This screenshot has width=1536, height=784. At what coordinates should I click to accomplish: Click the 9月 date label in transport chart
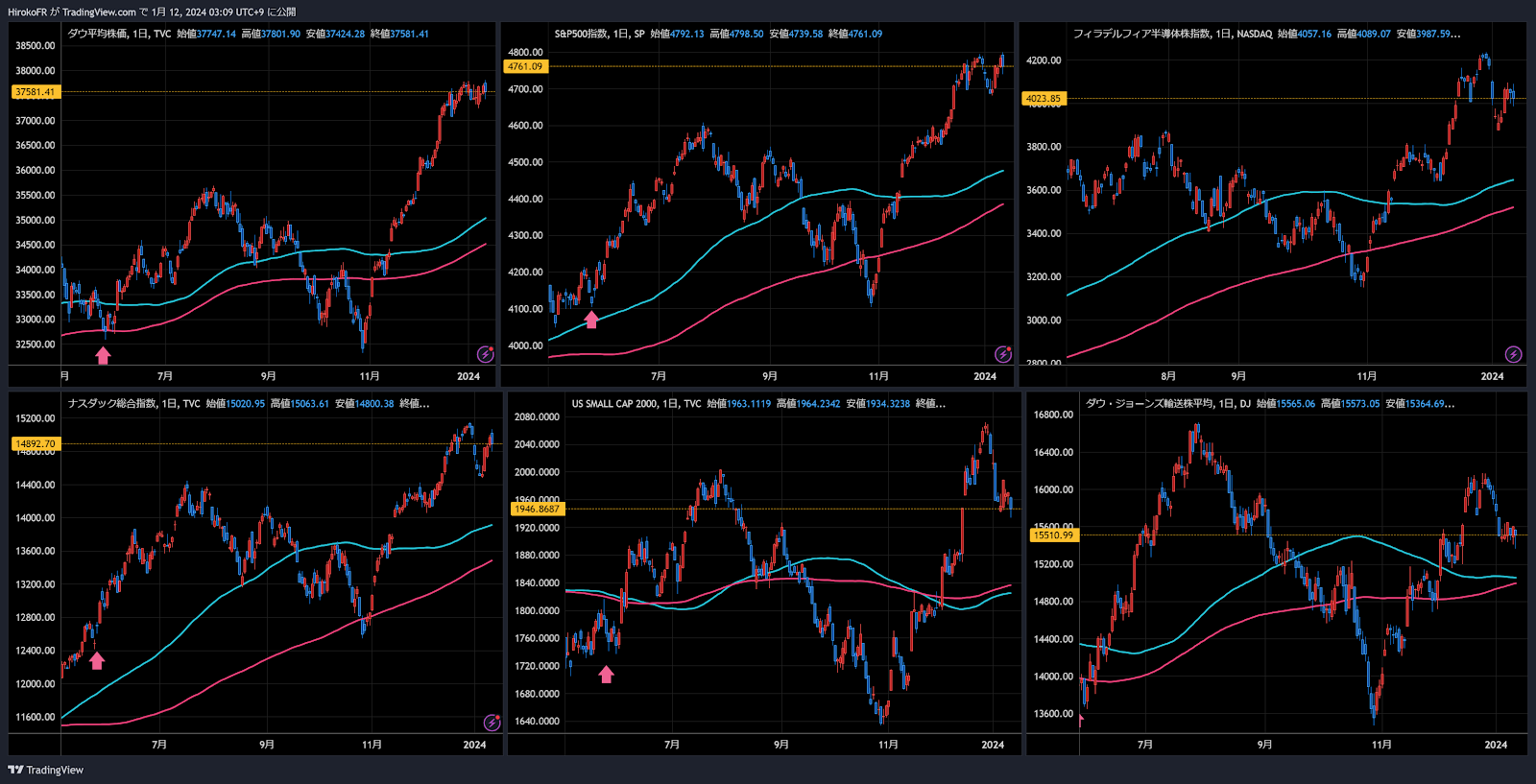coord(1264,745)
